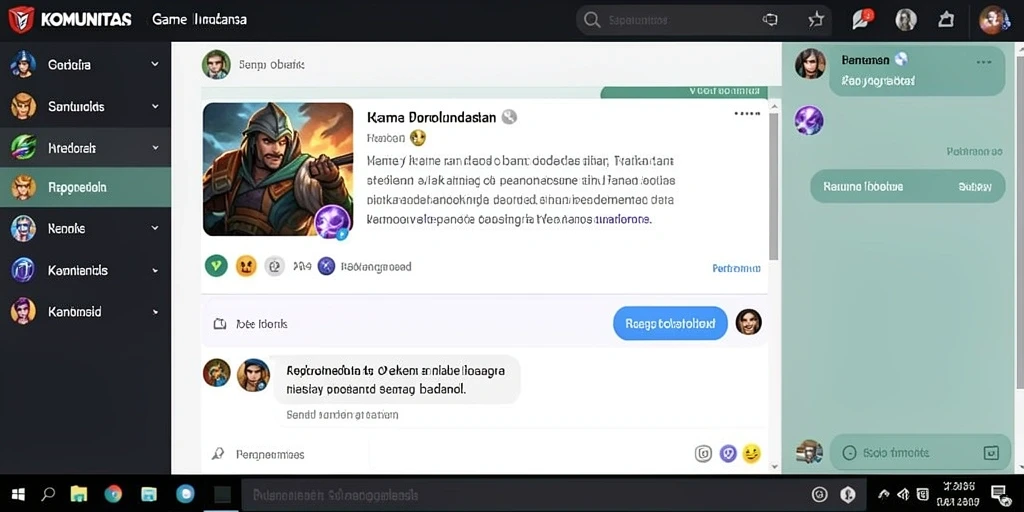
Task: Click the author avatar beside 'Senpp obiarits'
Action: [216, 64]
